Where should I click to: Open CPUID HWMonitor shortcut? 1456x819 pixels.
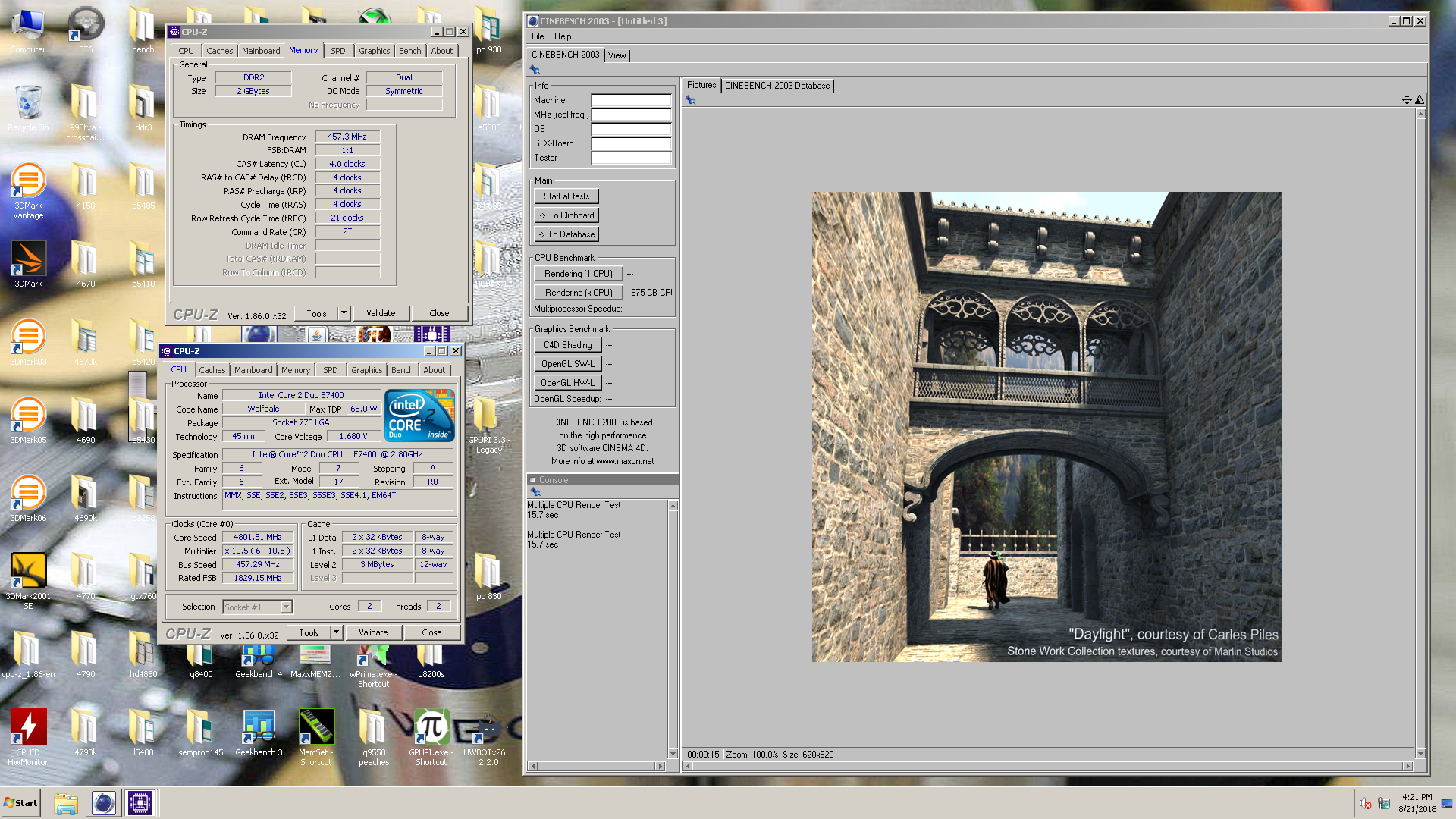click(28, 737)
